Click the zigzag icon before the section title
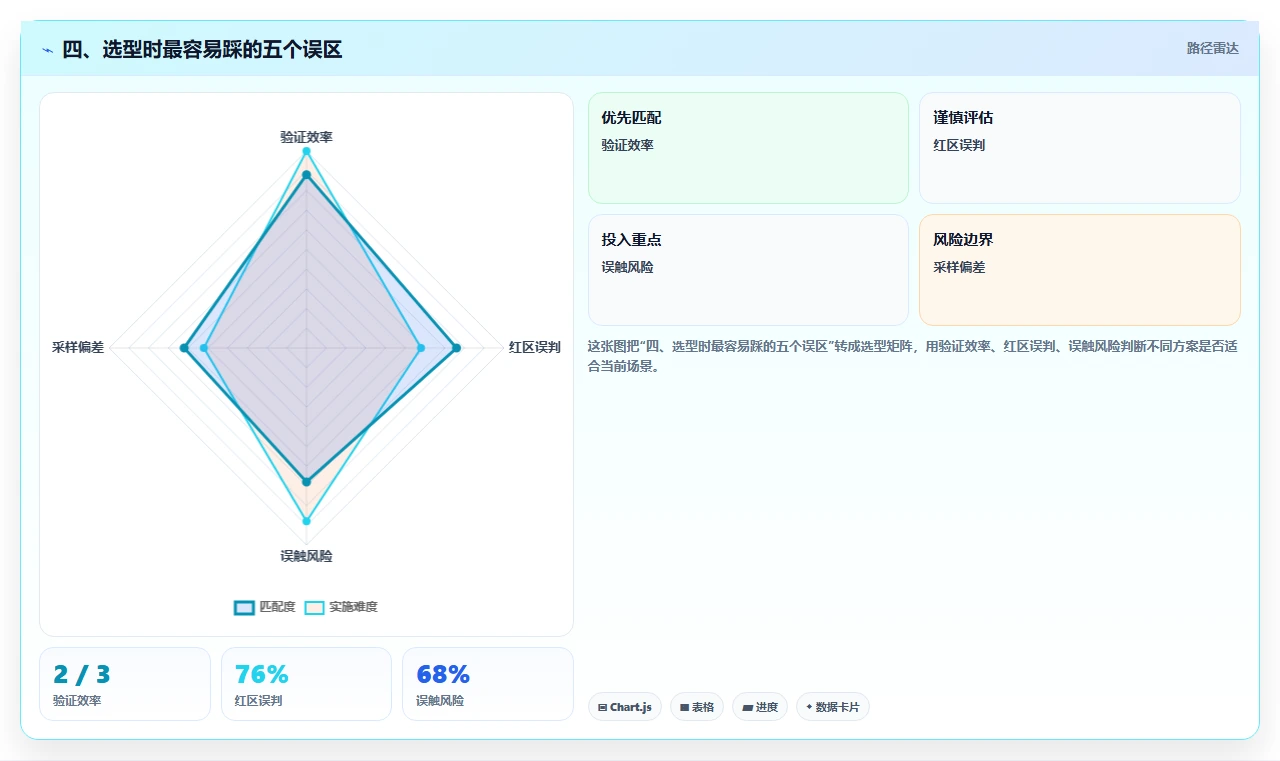 click(47, 50)
